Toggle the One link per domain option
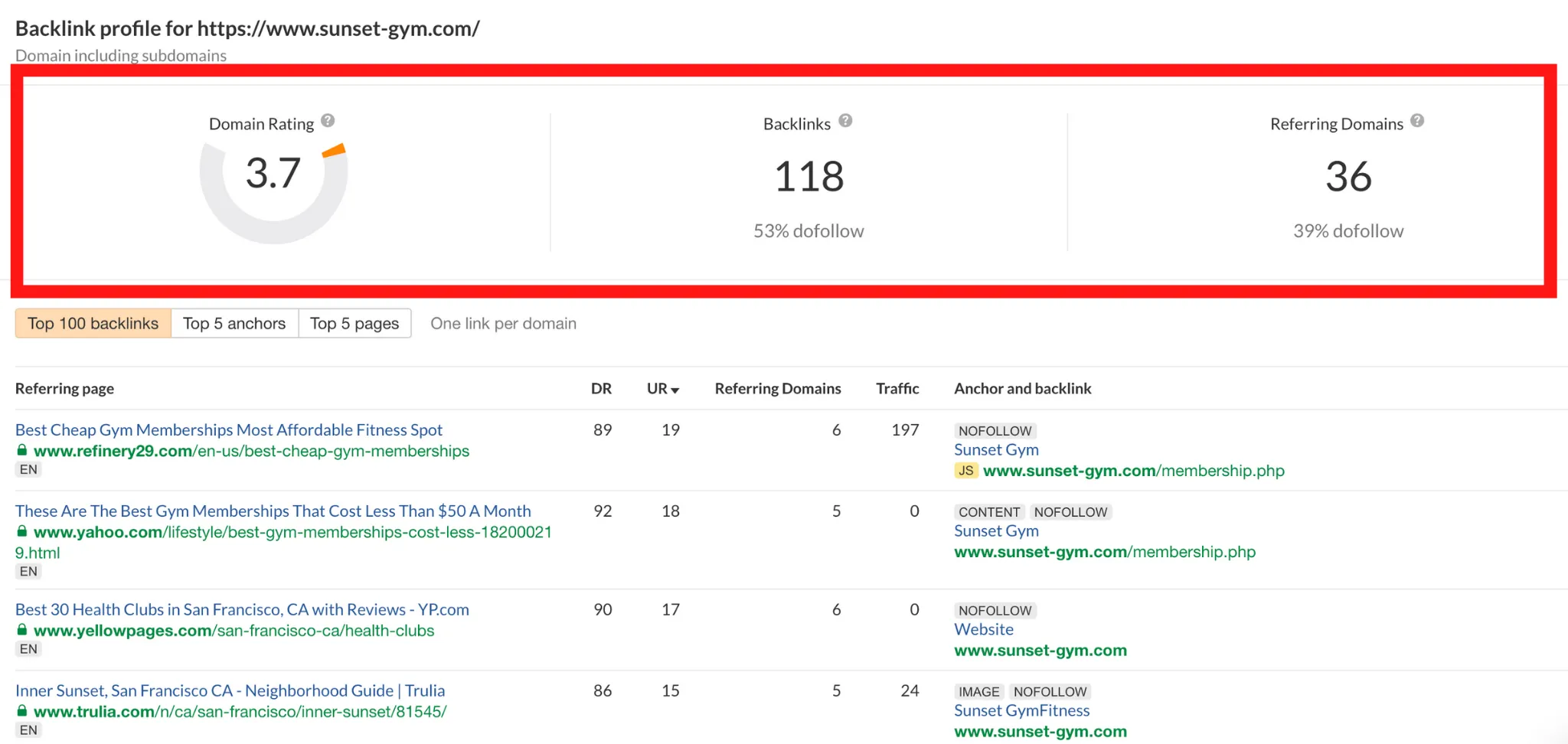The height and width of the screenshot is (744, 1568). (x=503, y=324)
